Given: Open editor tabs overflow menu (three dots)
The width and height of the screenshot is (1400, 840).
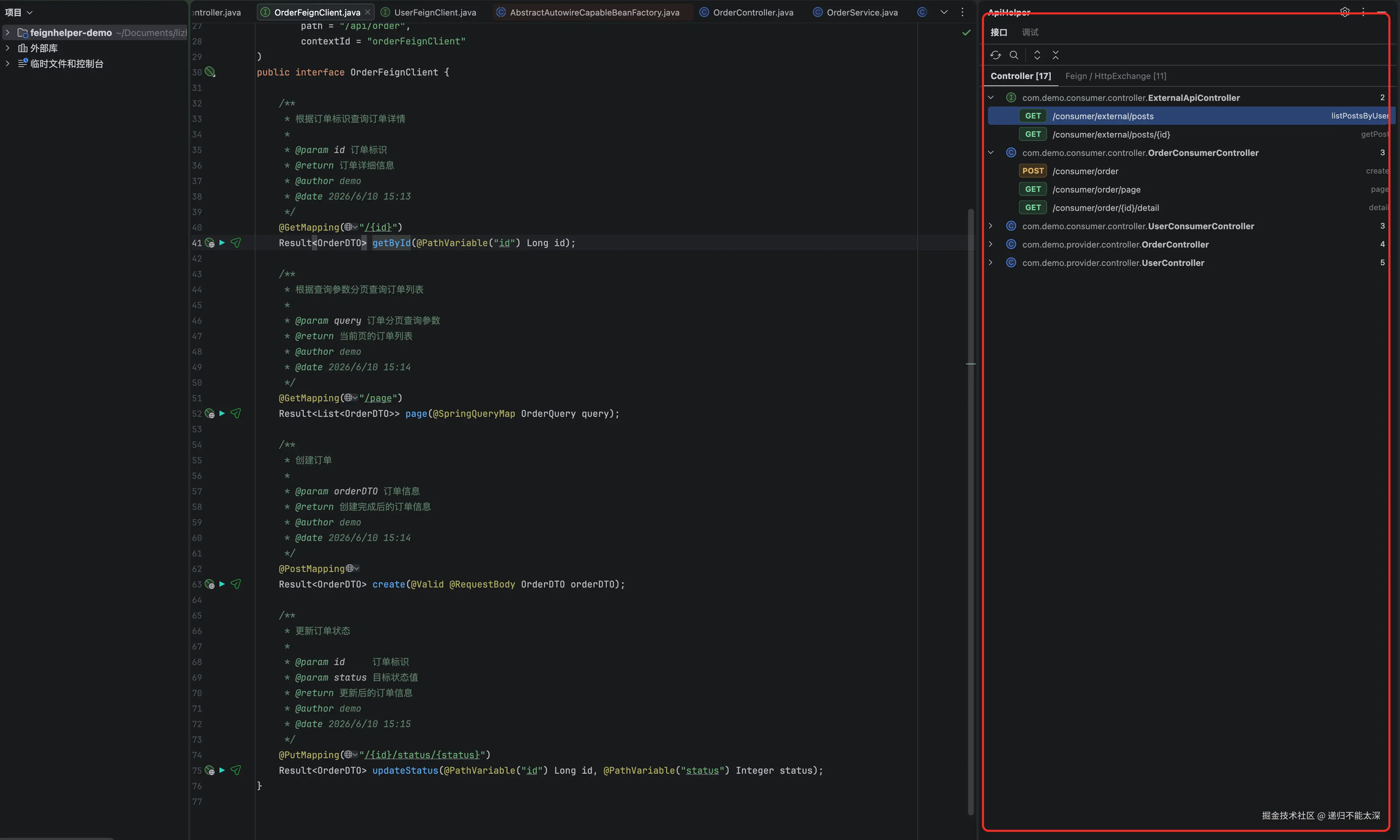Looking at the screenshot, I should [962, 12].
